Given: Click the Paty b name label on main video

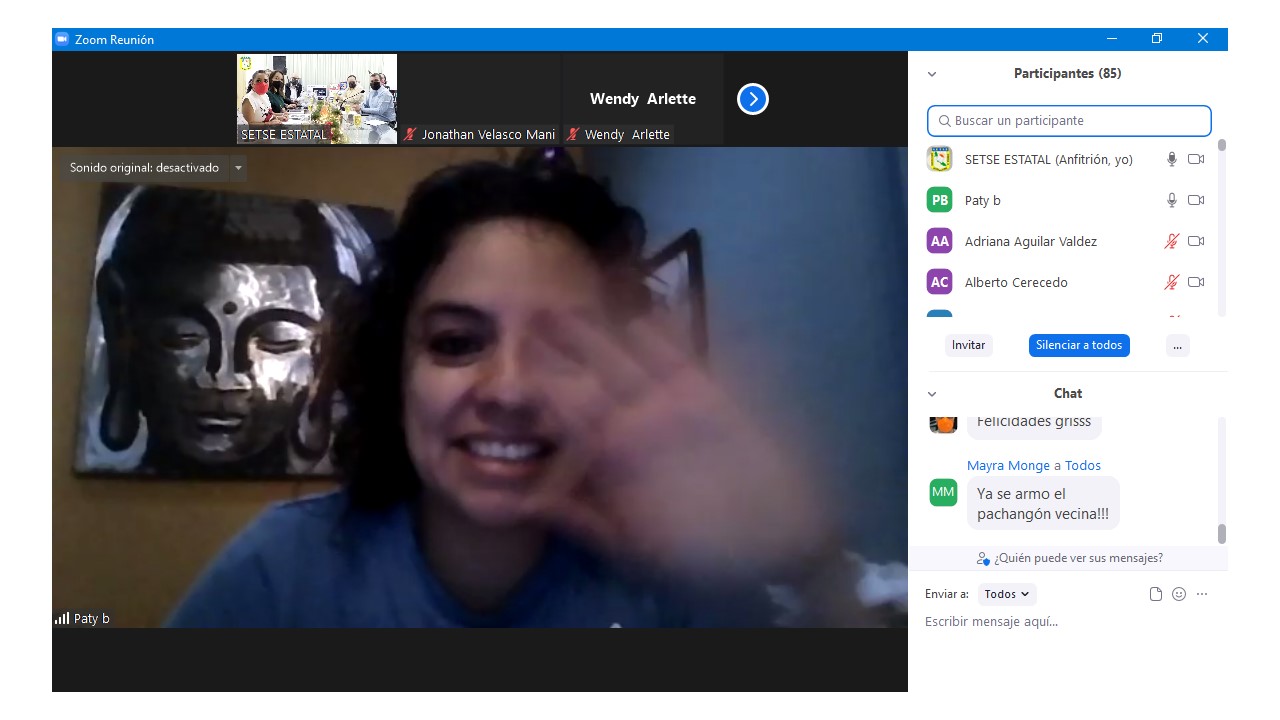Looking at the screenshot, I should (x=92, y=619).
